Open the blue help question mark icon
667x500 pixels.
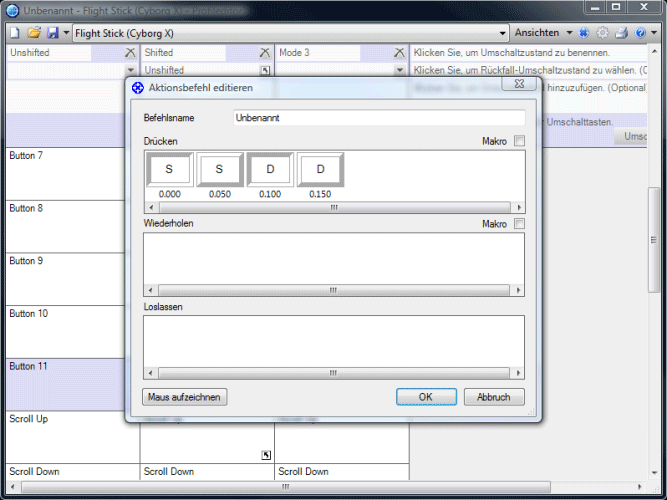click(x=639, y=33)
